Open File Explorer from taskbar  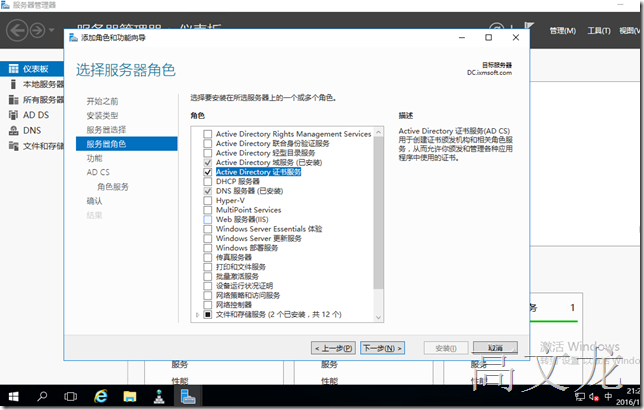130,396
